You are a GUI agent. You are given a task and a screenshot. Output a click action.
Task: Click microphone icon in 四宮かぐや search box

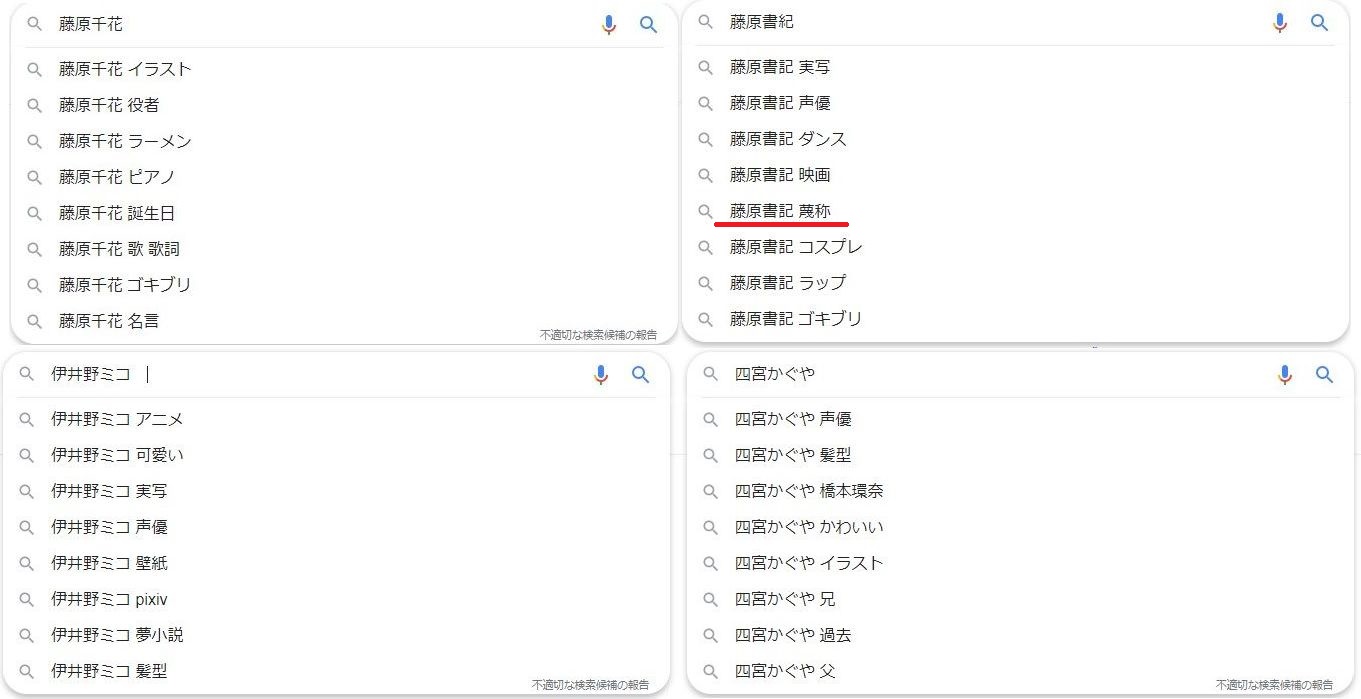1285,375
